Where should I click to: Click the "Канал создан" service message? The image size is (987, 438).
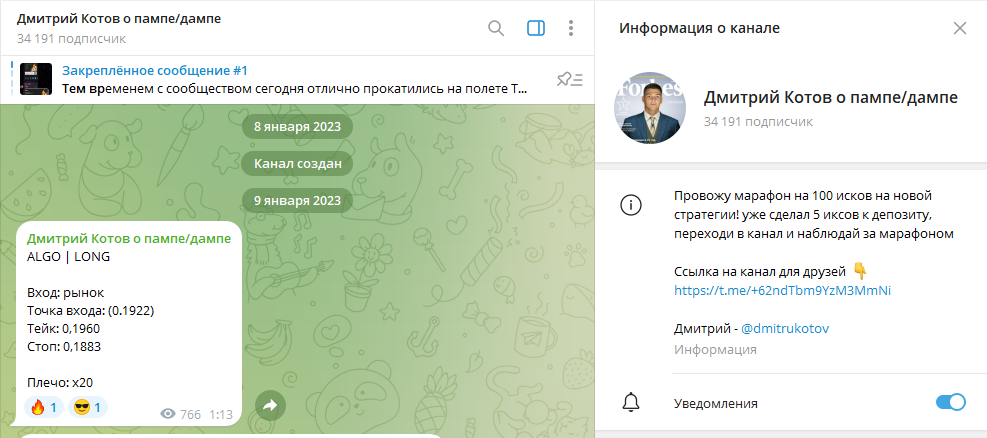click(298, 165)
